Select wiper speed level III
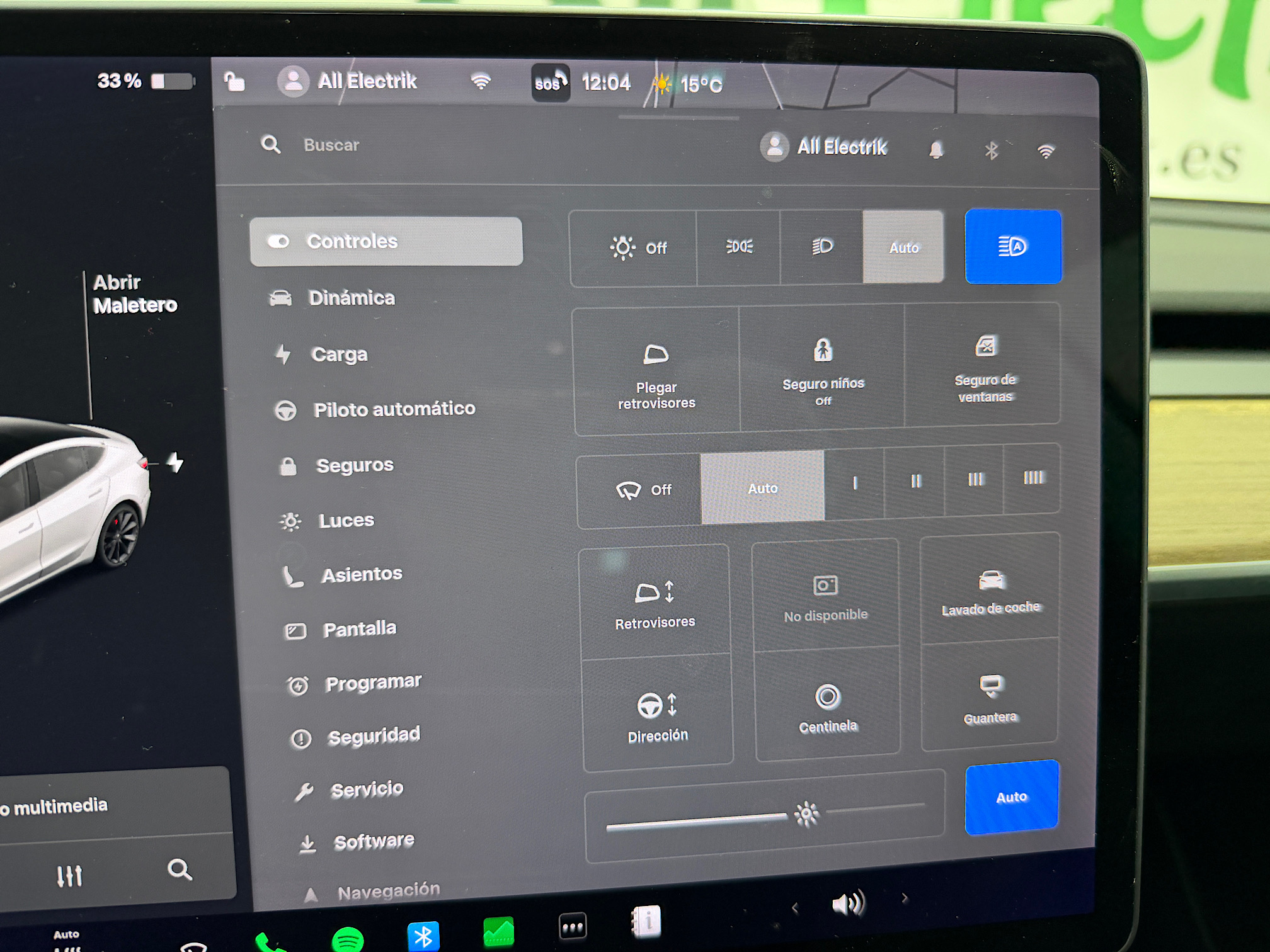Screen dimensions: 1270x952 [x=975, y=480]
